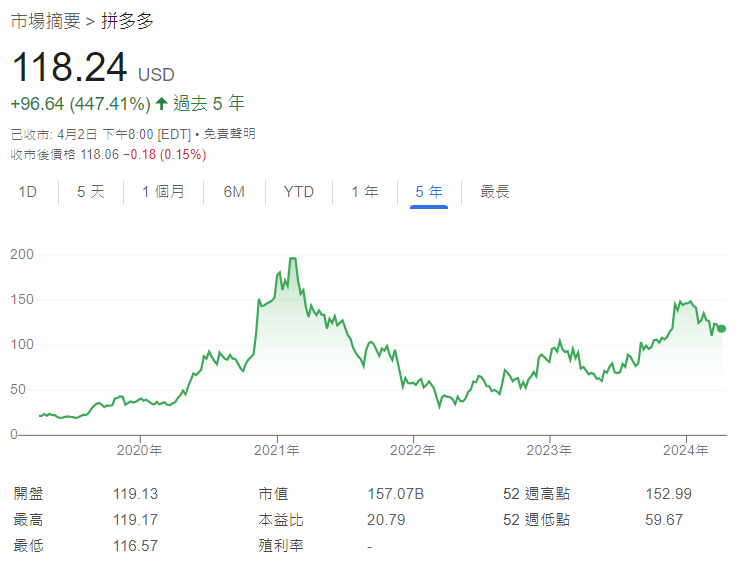750x561 pixels.
Task: Switch chart to YTD tab
Action: [298, 192]
